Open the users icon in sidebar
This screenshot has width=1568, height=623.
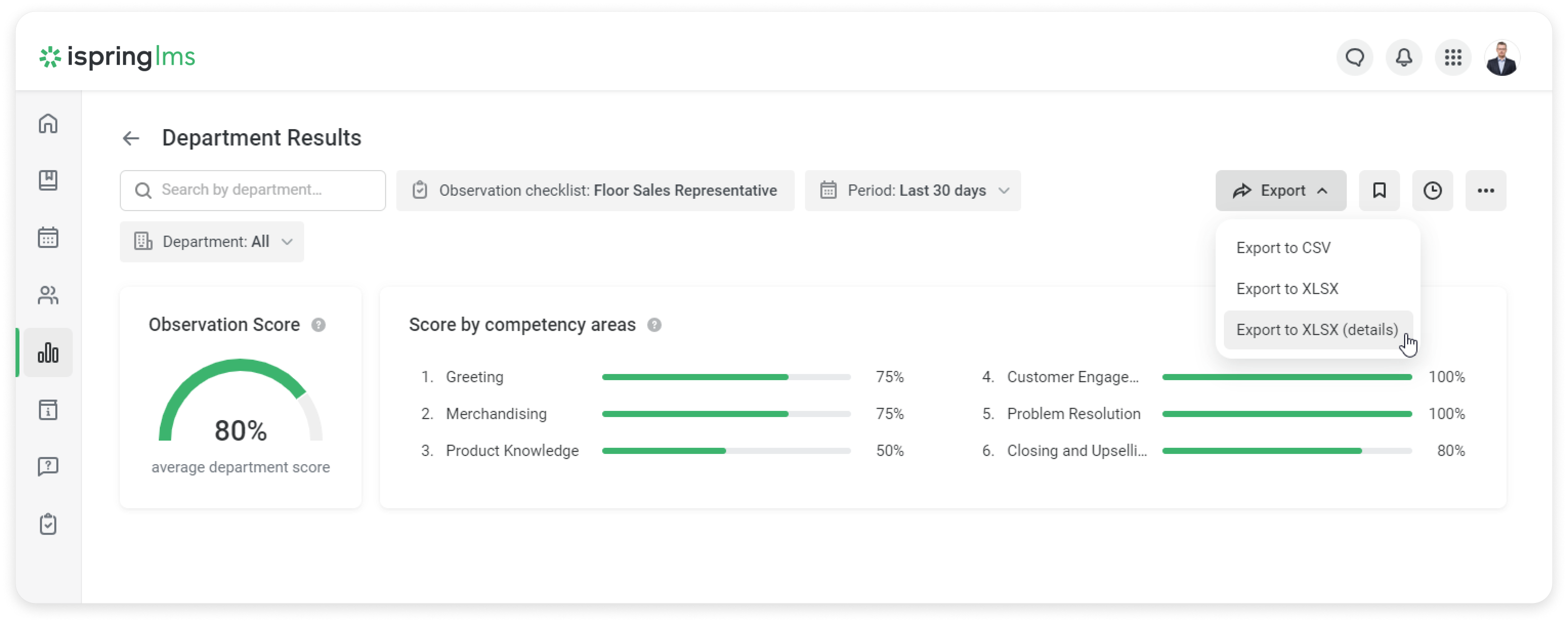coord(48,295)
